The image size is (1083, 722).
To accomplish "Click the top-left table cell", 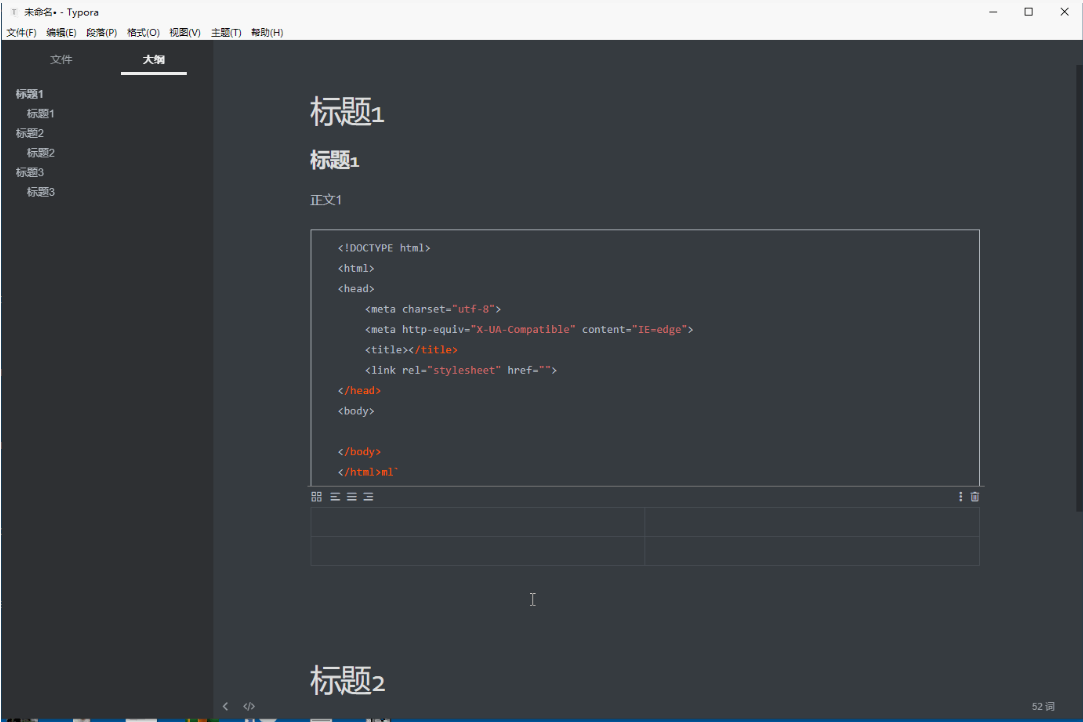I will (477, 522).
